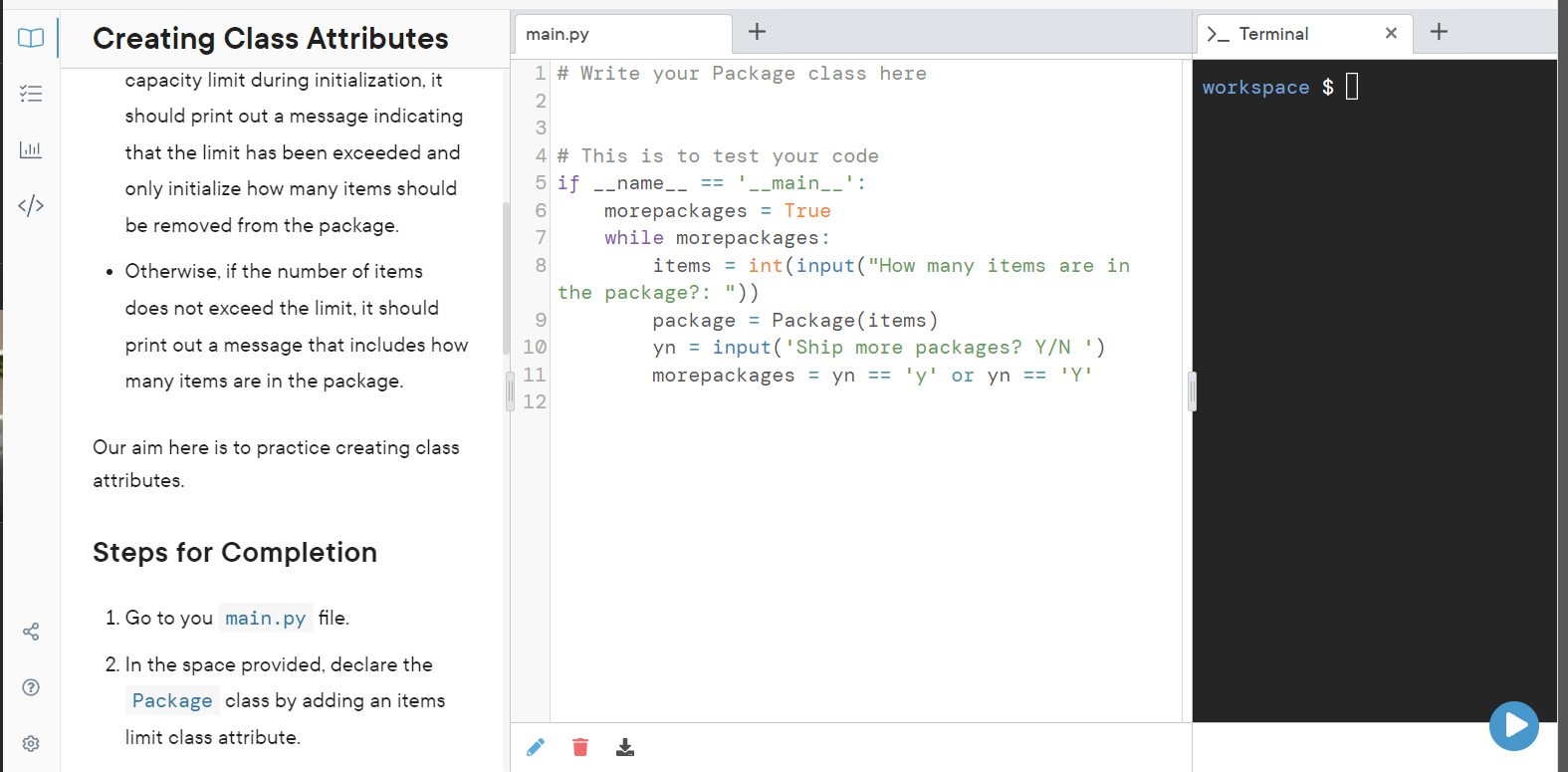Click 'Our aim here is to practice' paragraph
This screenshot has height=772, width=1568.
click(276, 463)
